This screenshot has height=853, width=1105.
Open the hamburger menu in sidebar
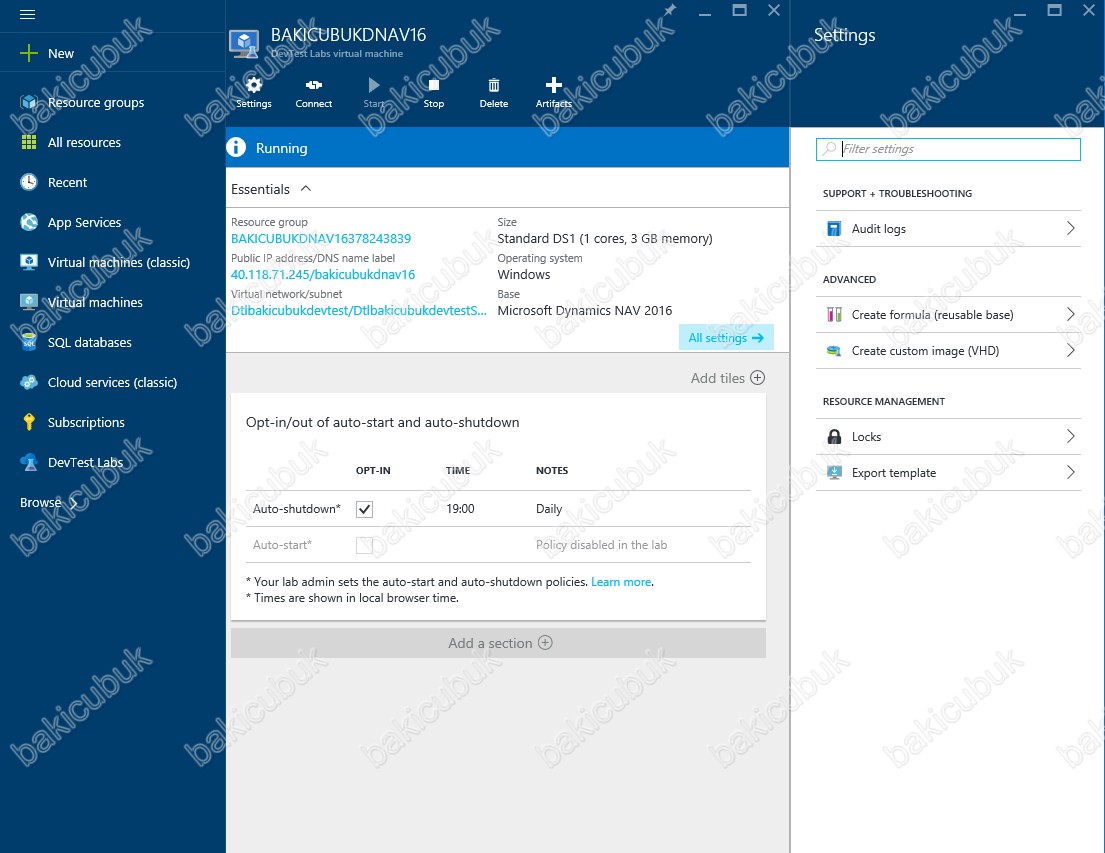tap(28, 15)
